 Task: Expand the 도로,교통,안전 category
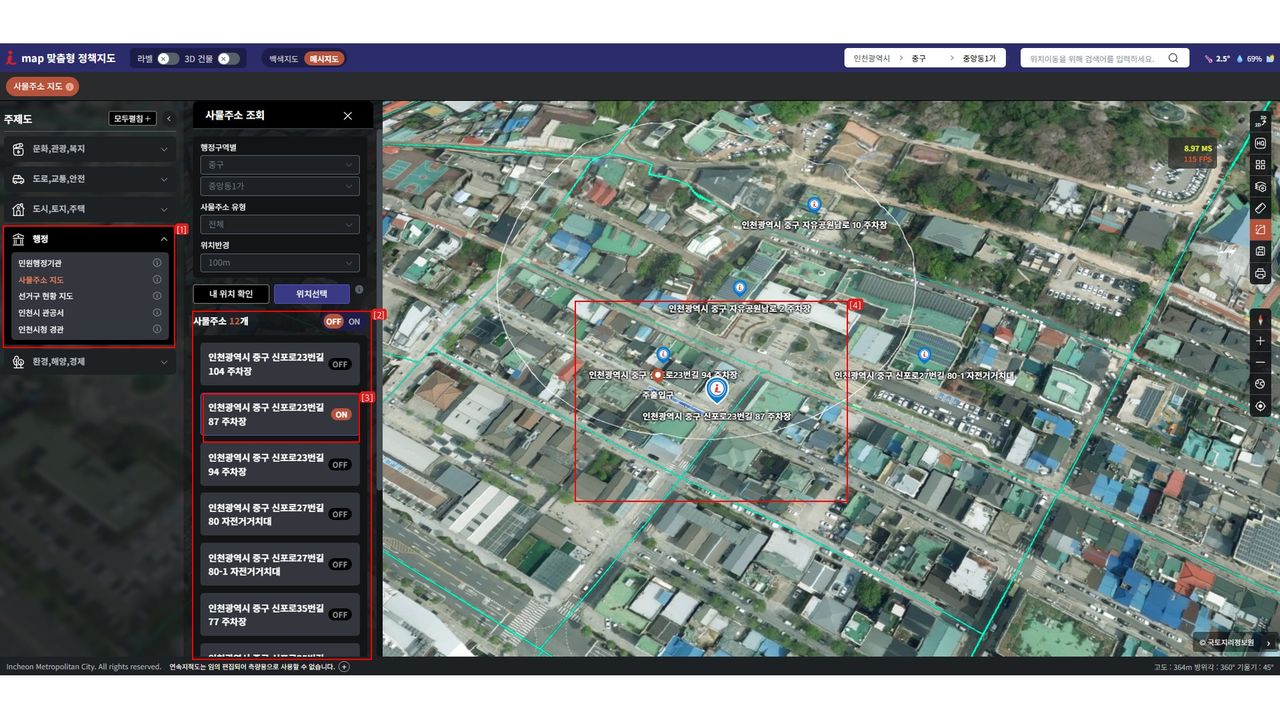point(90,179)
